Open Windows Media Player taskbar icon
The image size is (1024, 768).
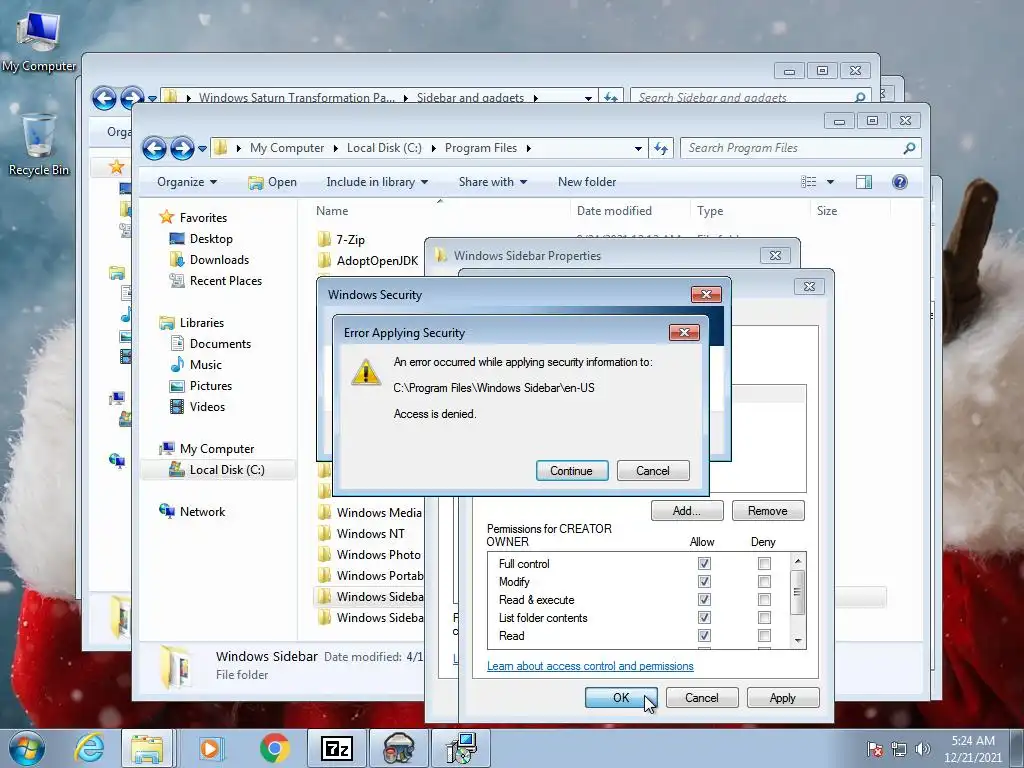[211, 748]
